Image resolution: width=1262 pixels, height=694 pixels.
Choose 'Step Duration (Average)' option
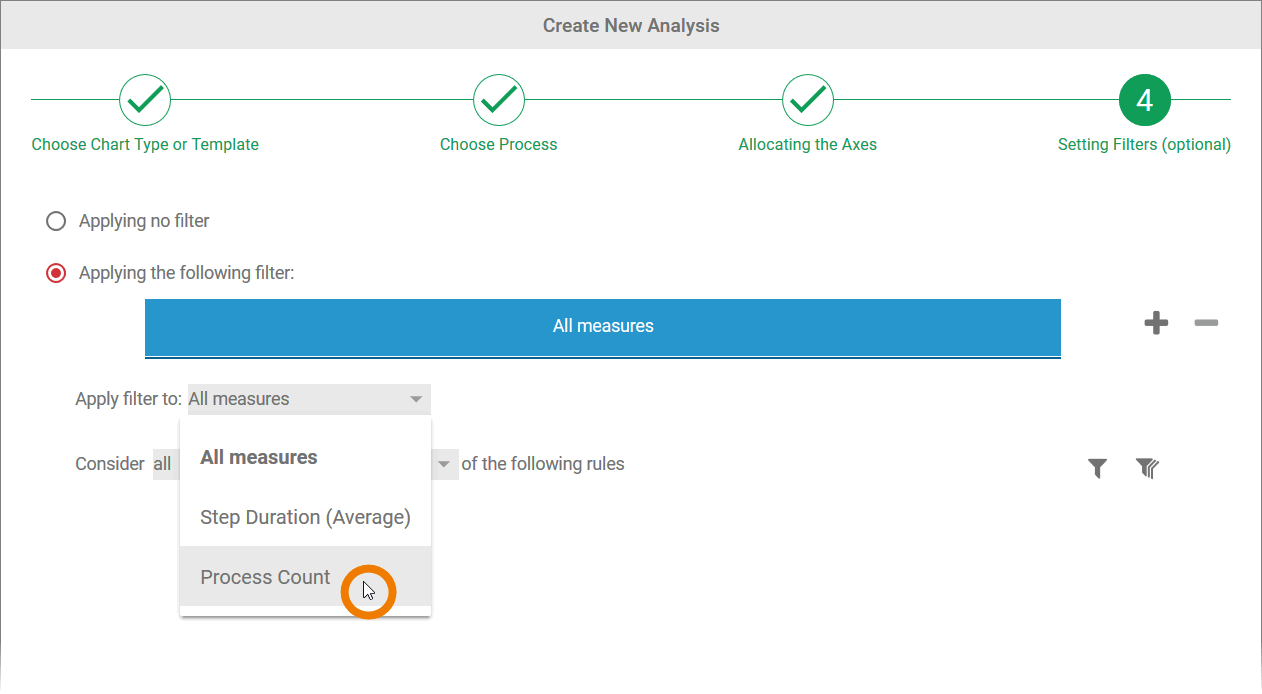tap(305, 517)
